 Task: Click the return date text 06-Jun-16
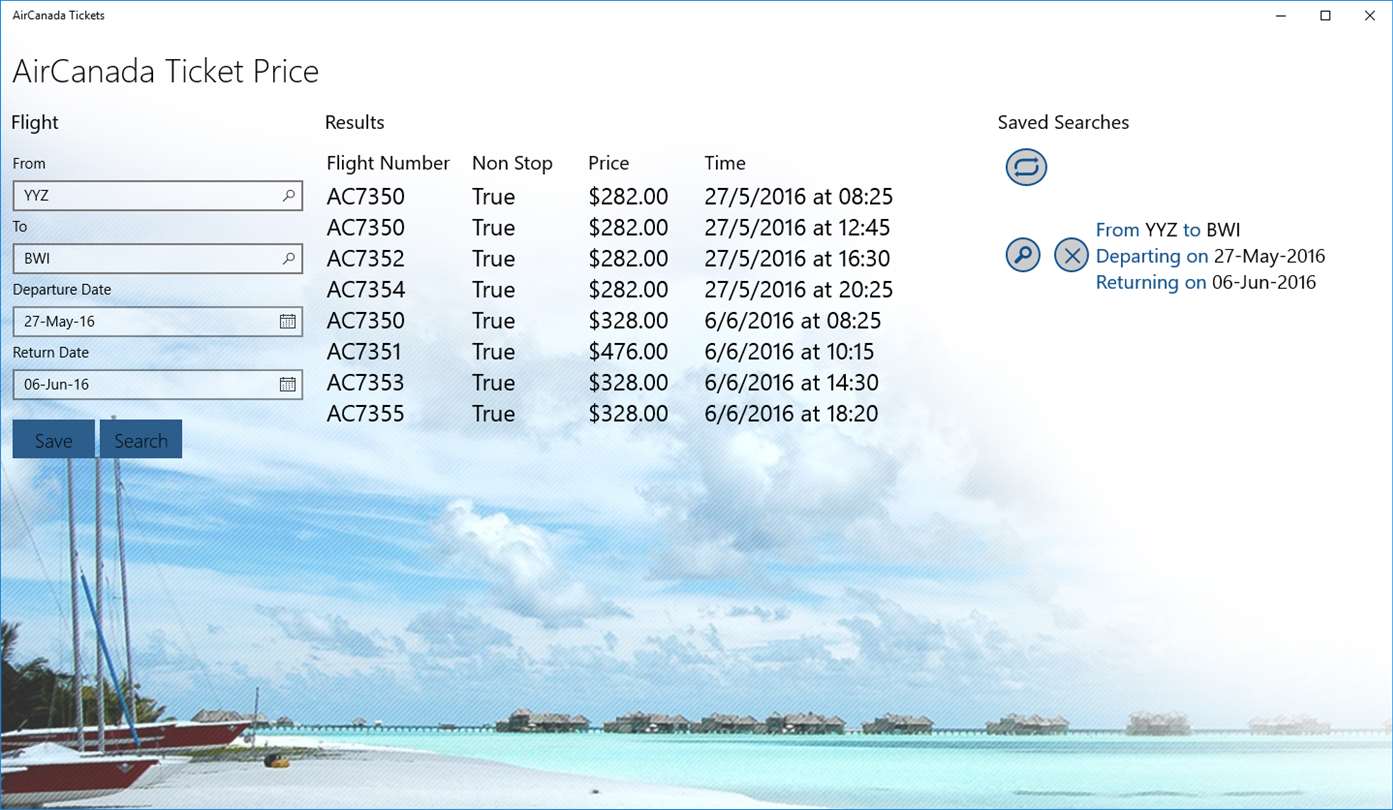[57, 385]
